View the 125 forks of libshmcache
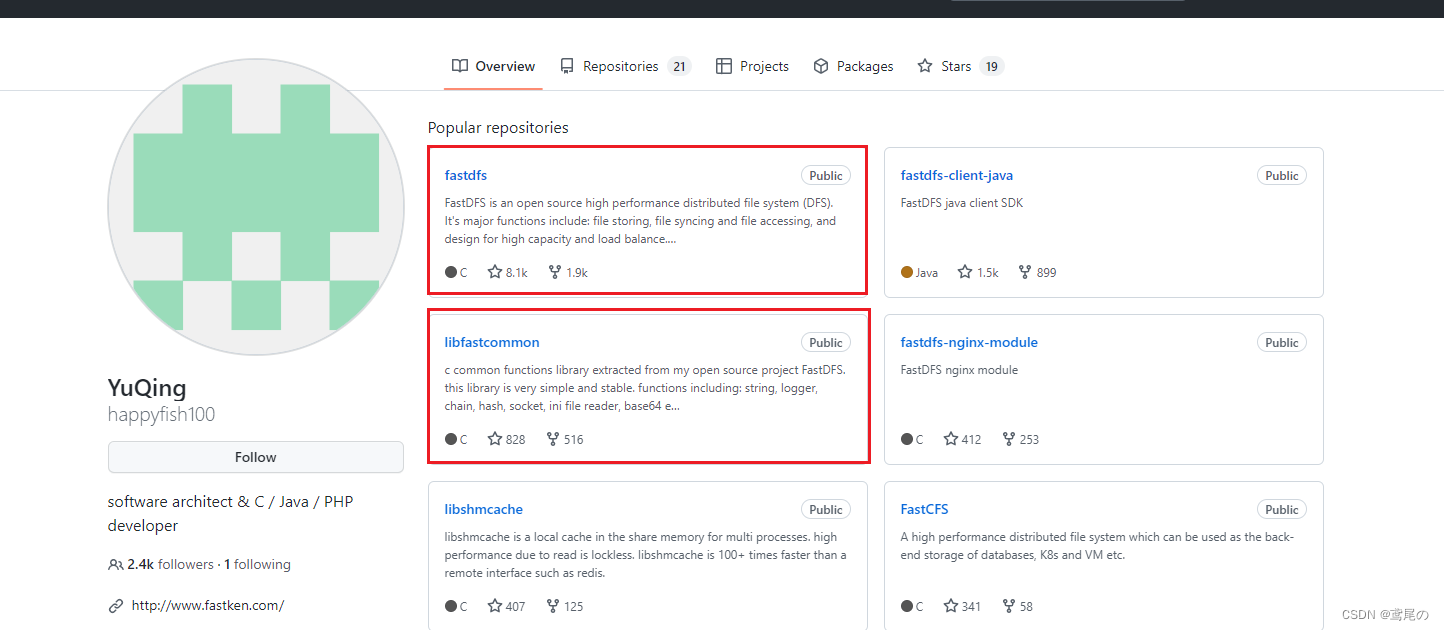 565,606
